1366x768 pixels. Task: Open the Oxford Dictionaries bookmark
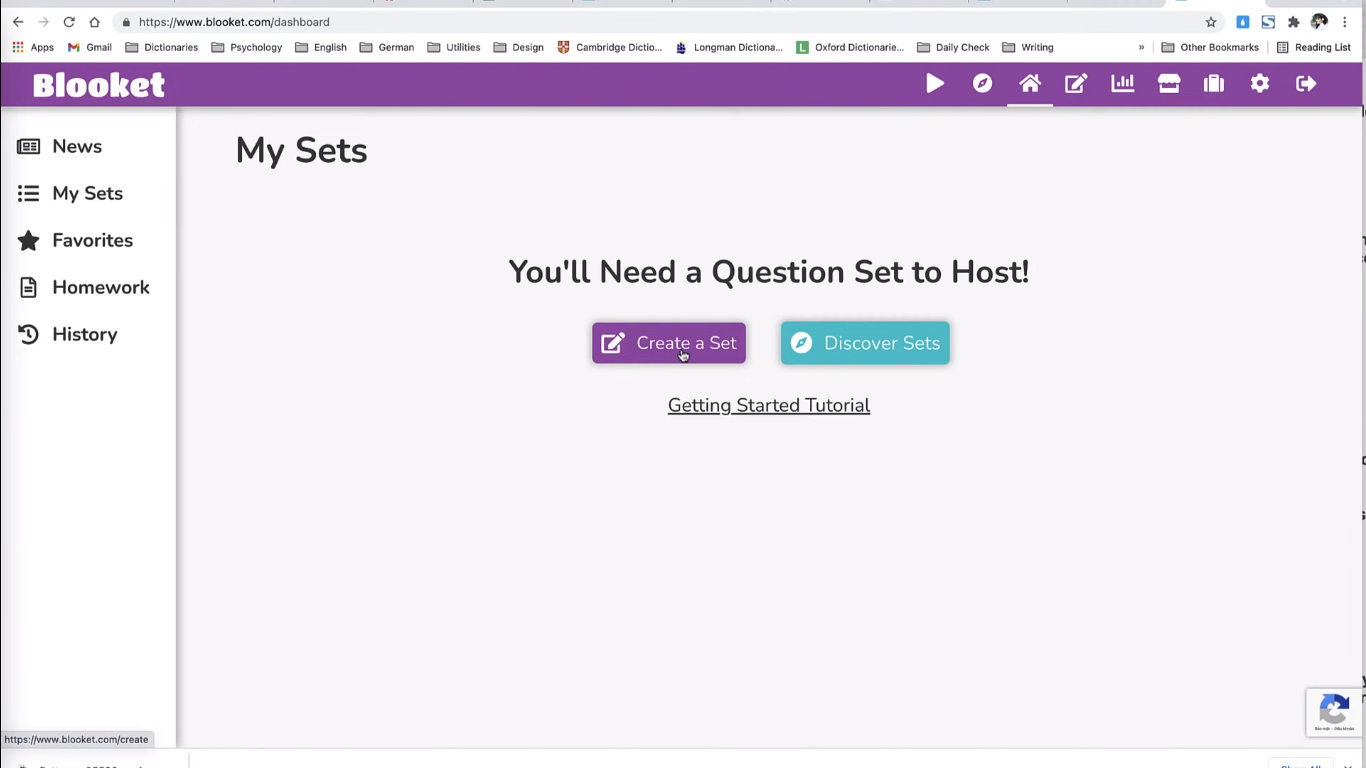coord(849,47)
